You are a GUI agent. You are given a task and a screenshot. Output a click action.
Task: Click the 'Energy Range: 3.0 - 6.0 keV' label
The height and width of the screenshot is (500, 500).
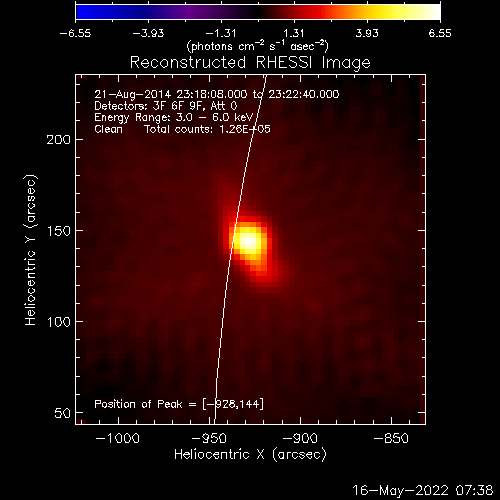coord(174,117)
